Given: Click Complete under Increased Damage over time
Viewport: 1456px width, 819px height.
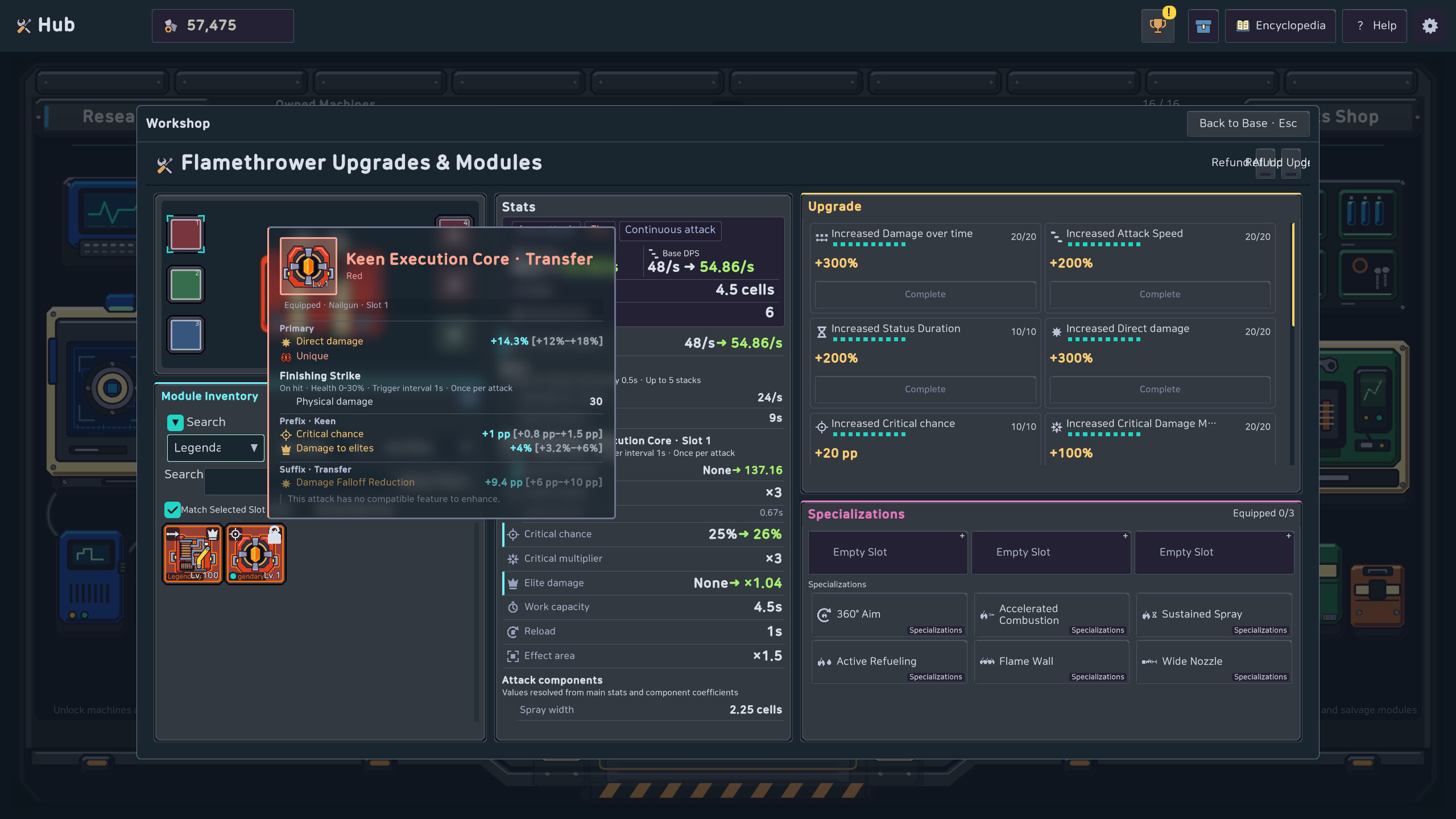Looking at the screenshot, I should coord(925,294).
